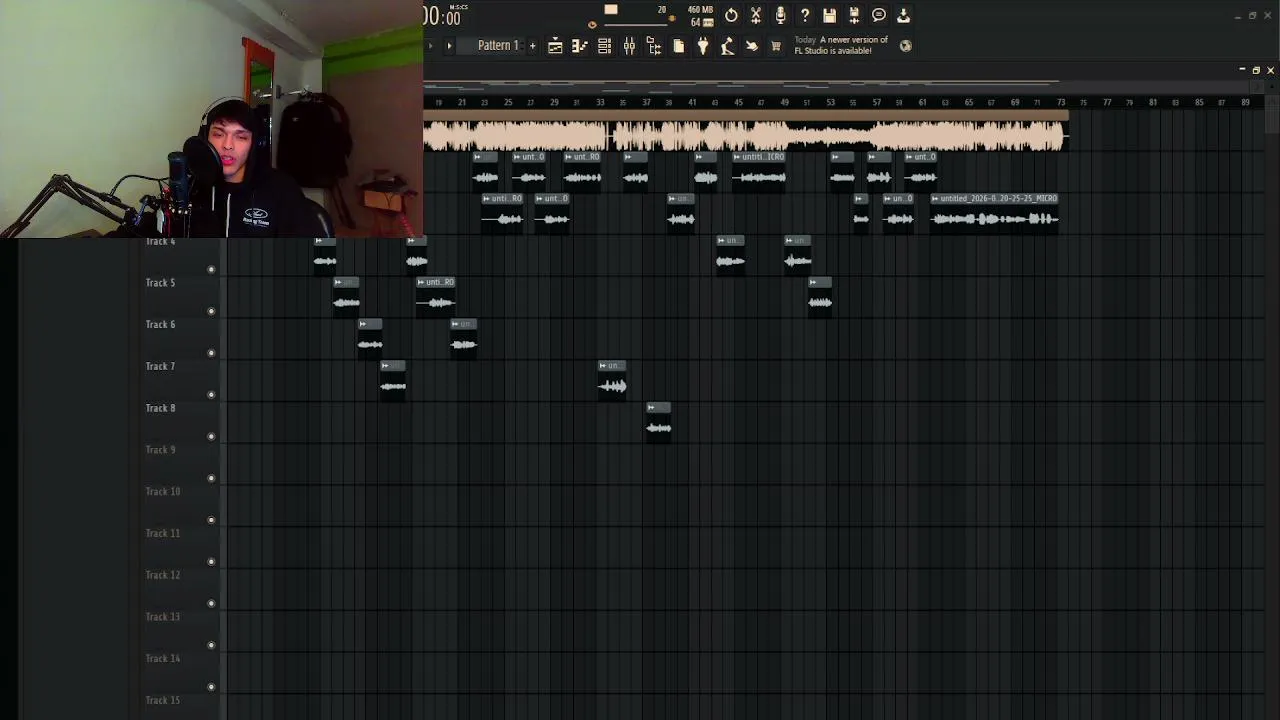Viewport: 1280px width, 720px height.
Task: Toggle the Track 13 mute dot
Action: click(211, 645)
